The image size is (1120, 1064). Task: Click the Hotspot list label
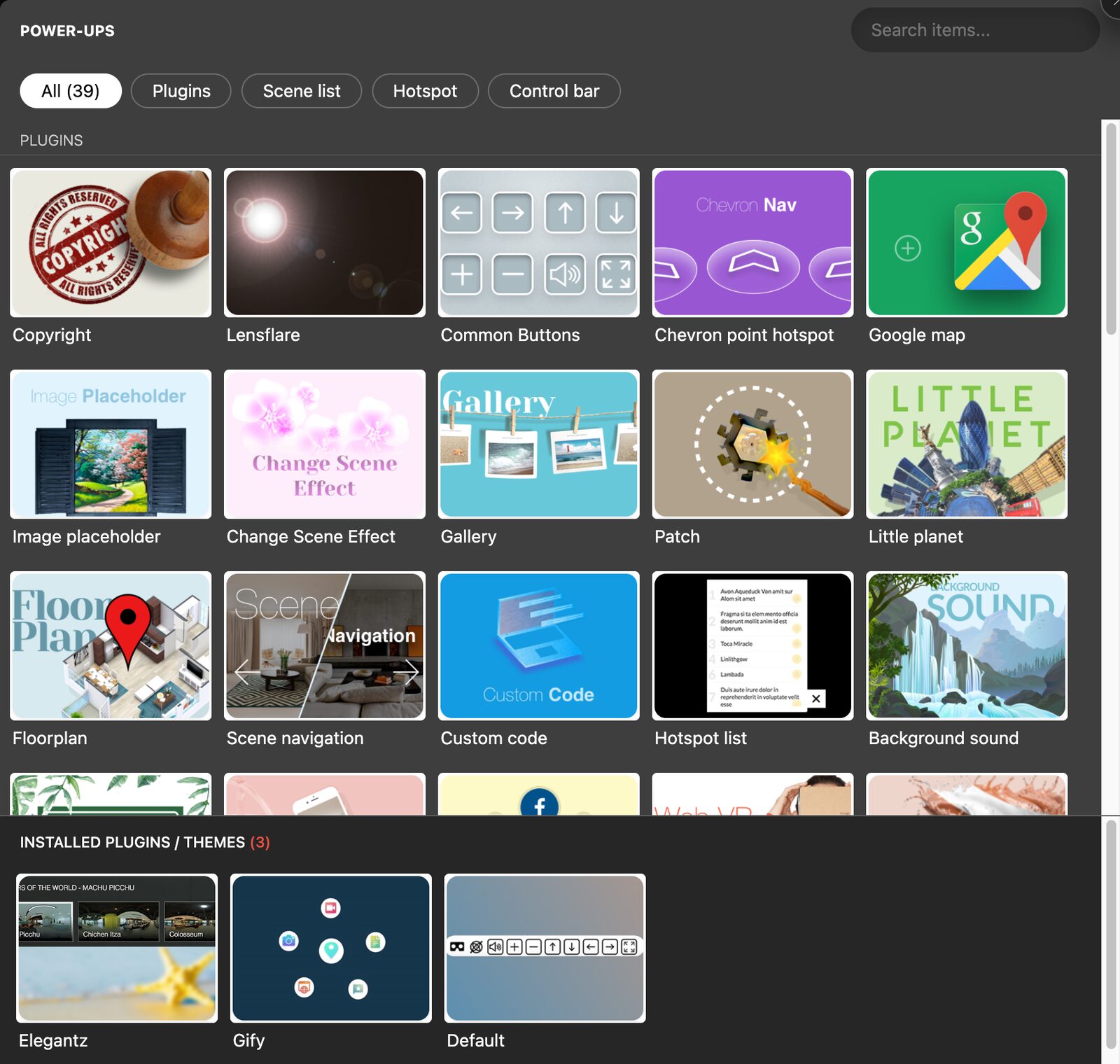(x=701, y=738)
